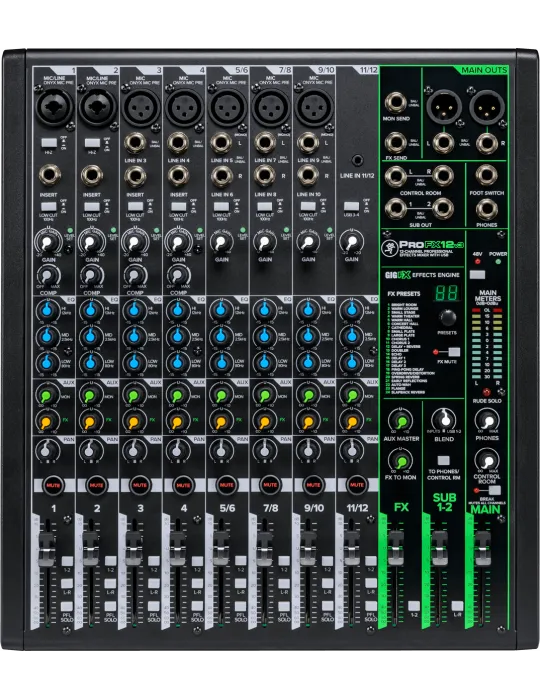The height and width of the screenshot is (700, 540).
Task: Mute channel 2 with its red MUTE button
Action: point(96,485)
